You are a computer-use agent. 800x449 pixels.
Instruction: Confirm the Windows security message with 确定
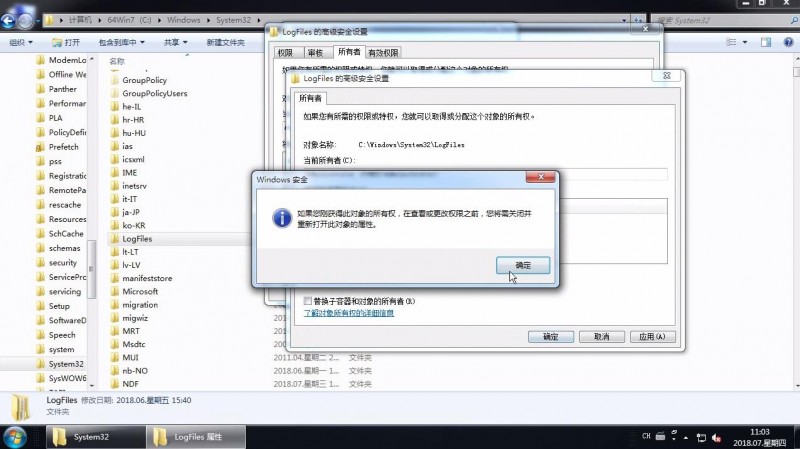tap(523, 265)
